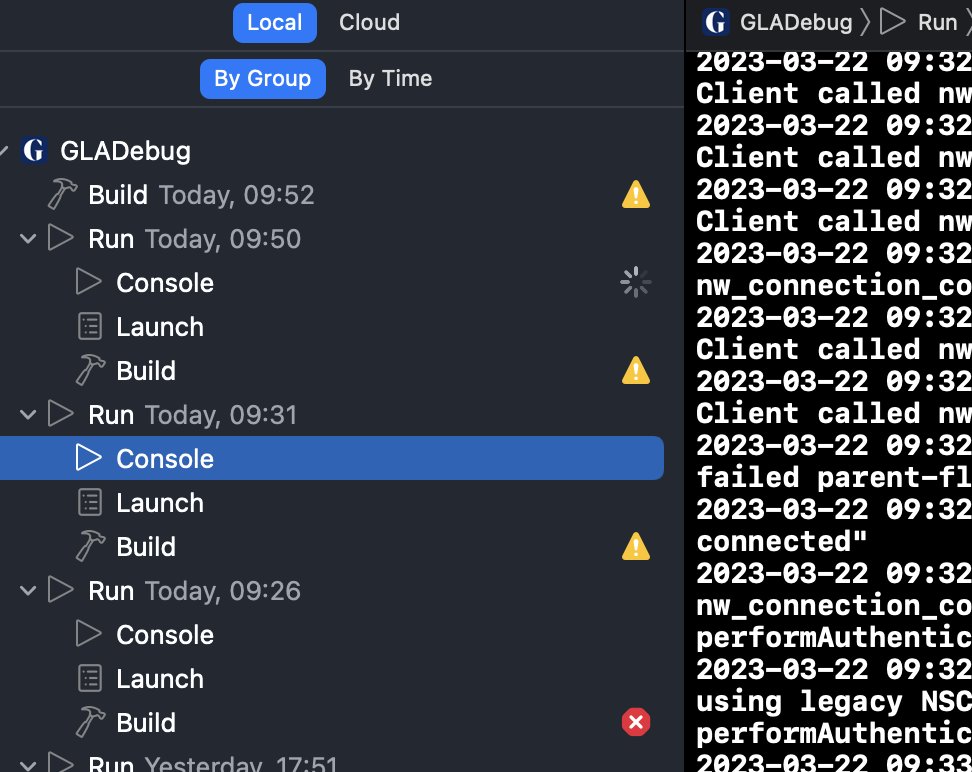
Task: Click the hammer icon of Build under Run 09:50
Action: pyautogui.click(x=91, y=370)
